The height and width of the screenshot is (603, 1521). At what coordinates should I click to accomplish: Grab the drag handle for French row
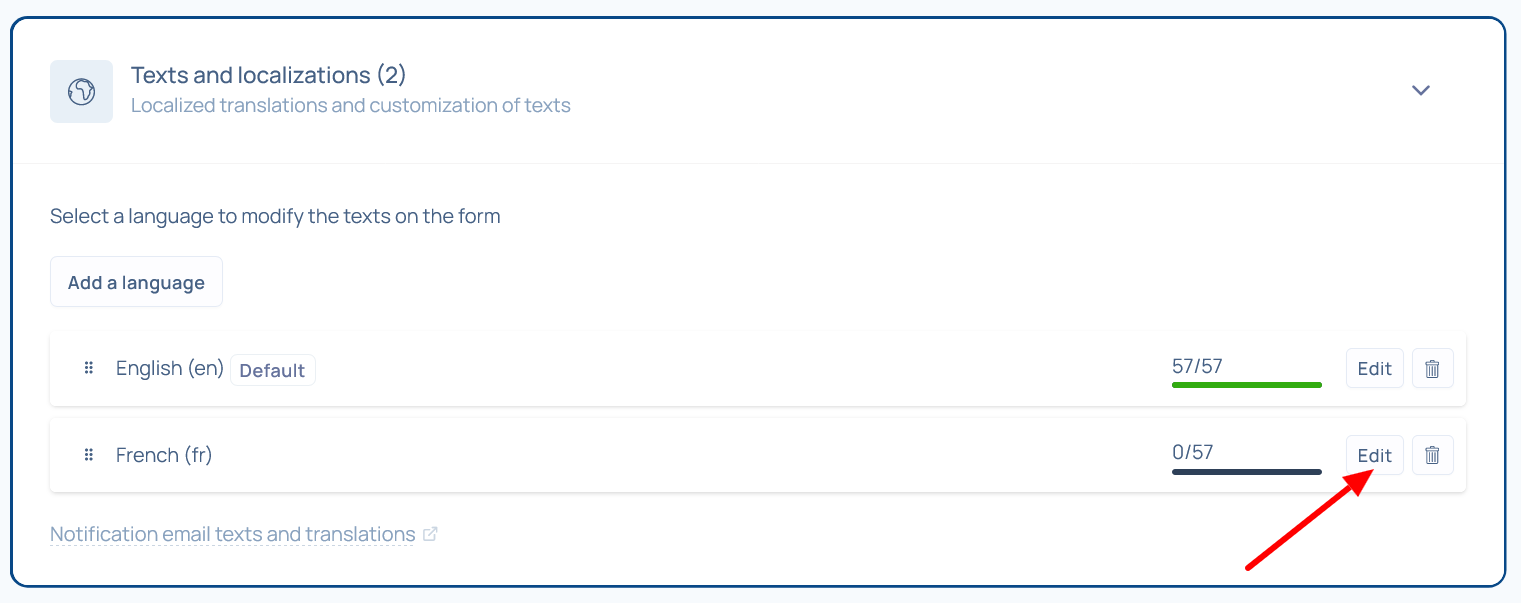88,455
